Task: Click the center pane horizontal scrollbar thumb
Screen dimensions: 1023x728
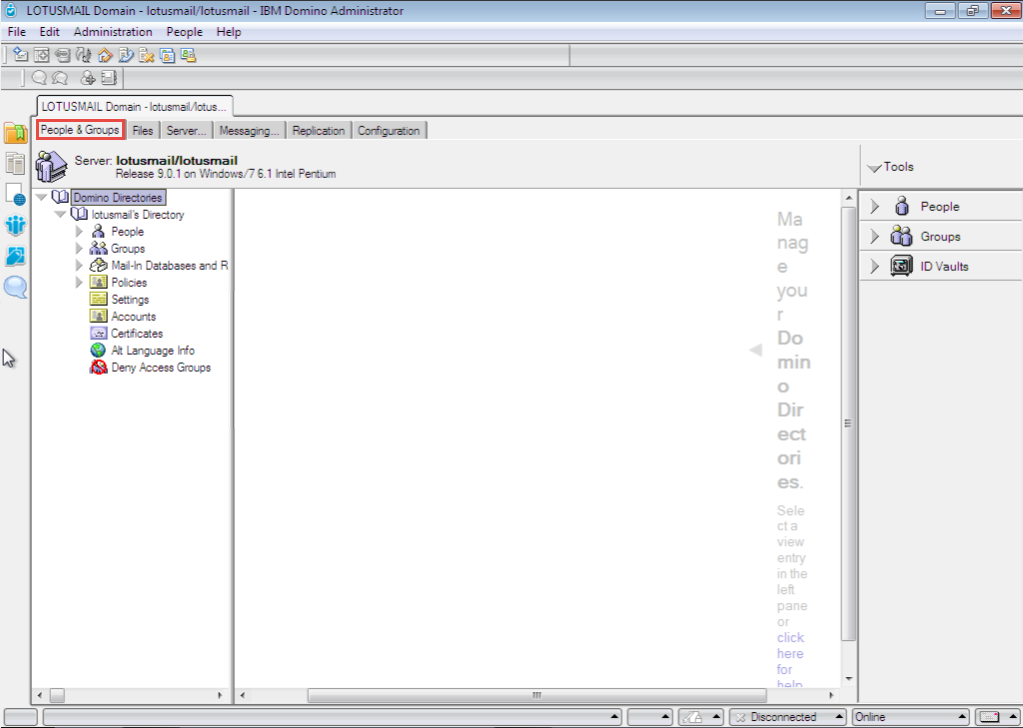Action: point(537,695)
